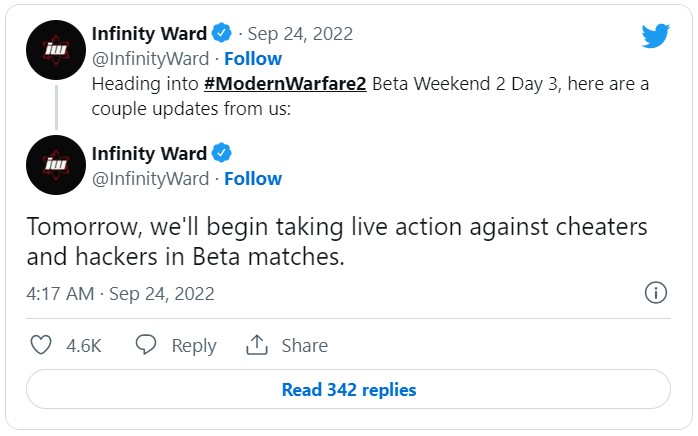
Task: Open the tweet info circle icon
Action: pyautogui.click(x=656, y=293)
